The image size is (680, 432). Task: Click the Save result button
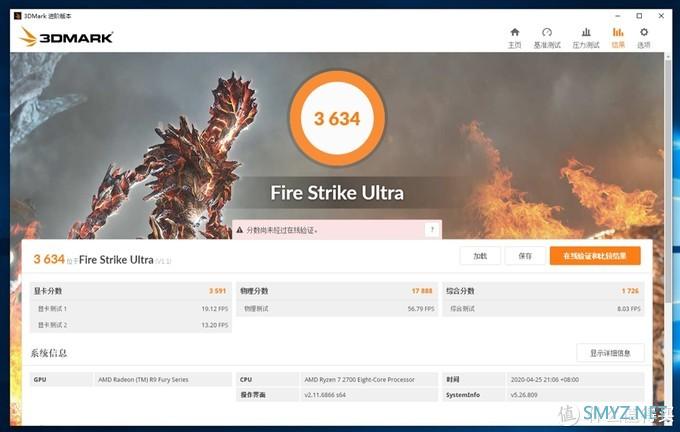click(525, 256)
